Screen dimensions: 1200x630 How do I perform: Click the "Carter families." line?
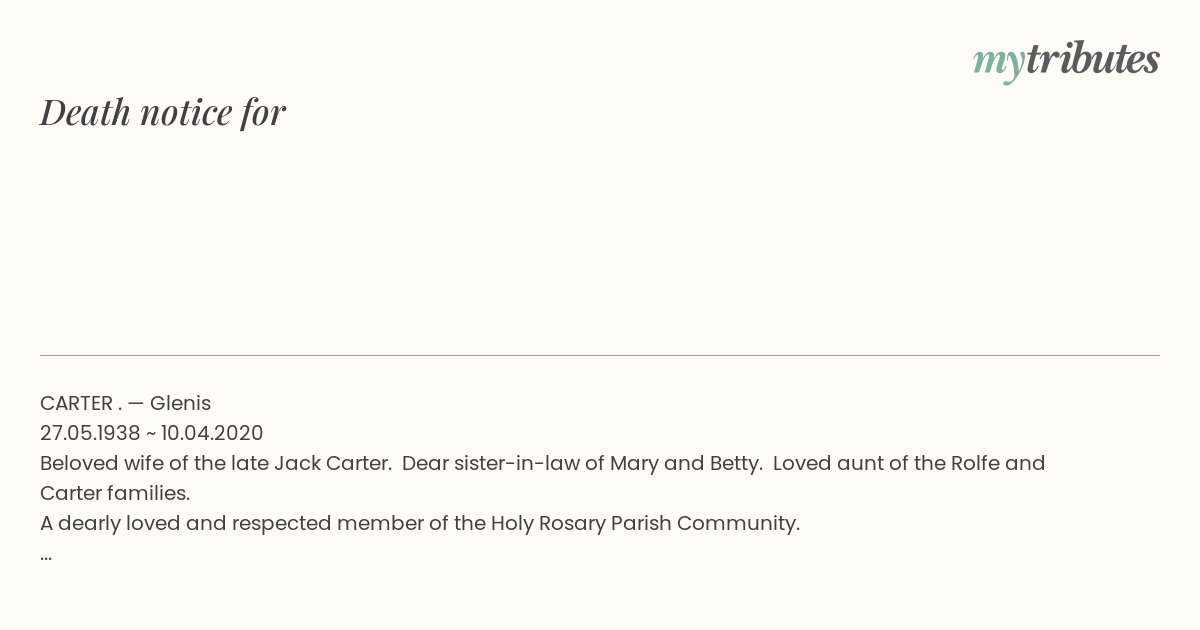[115, 493]
